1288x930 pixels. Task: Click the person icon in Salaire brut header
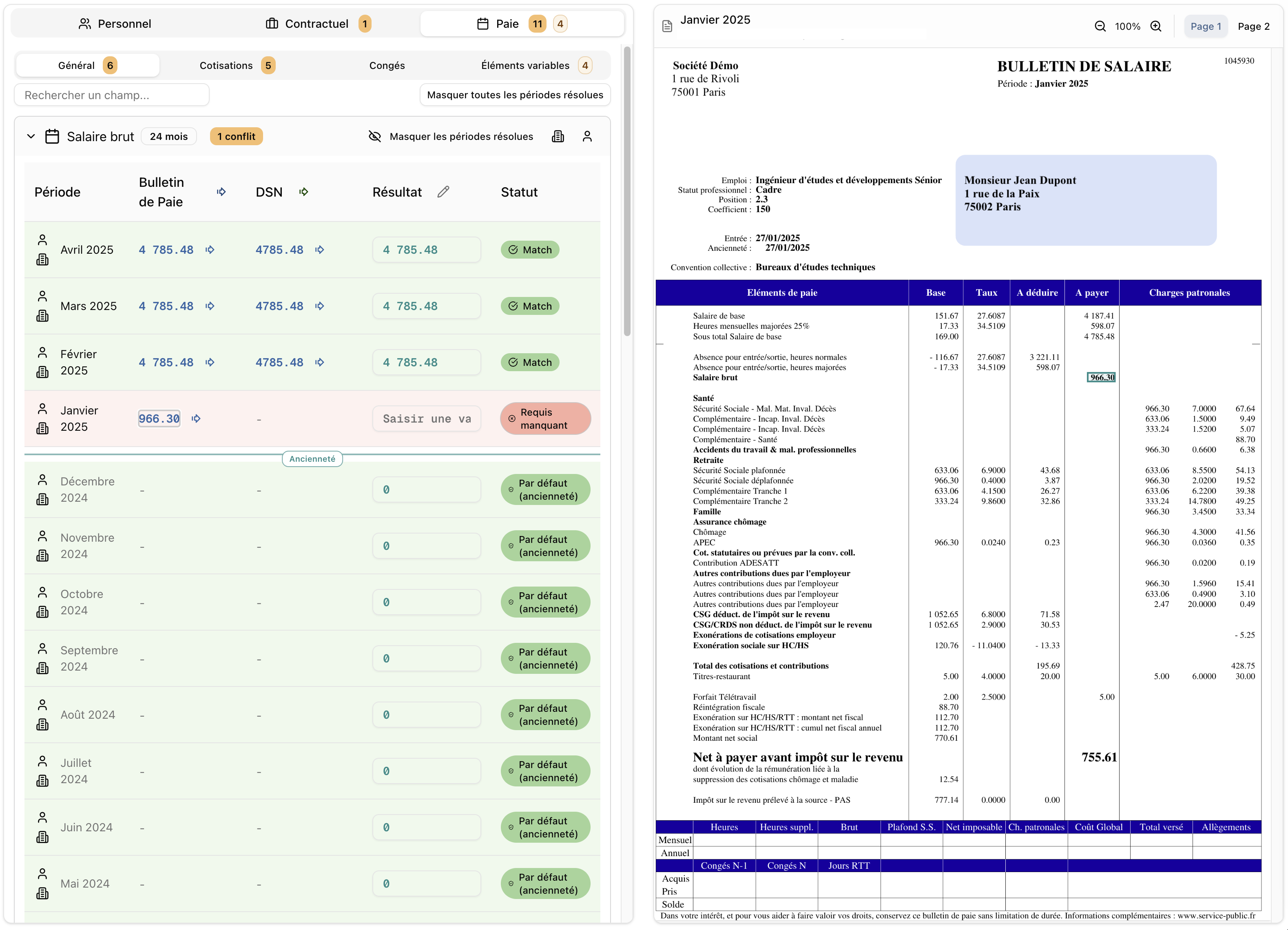587,136
